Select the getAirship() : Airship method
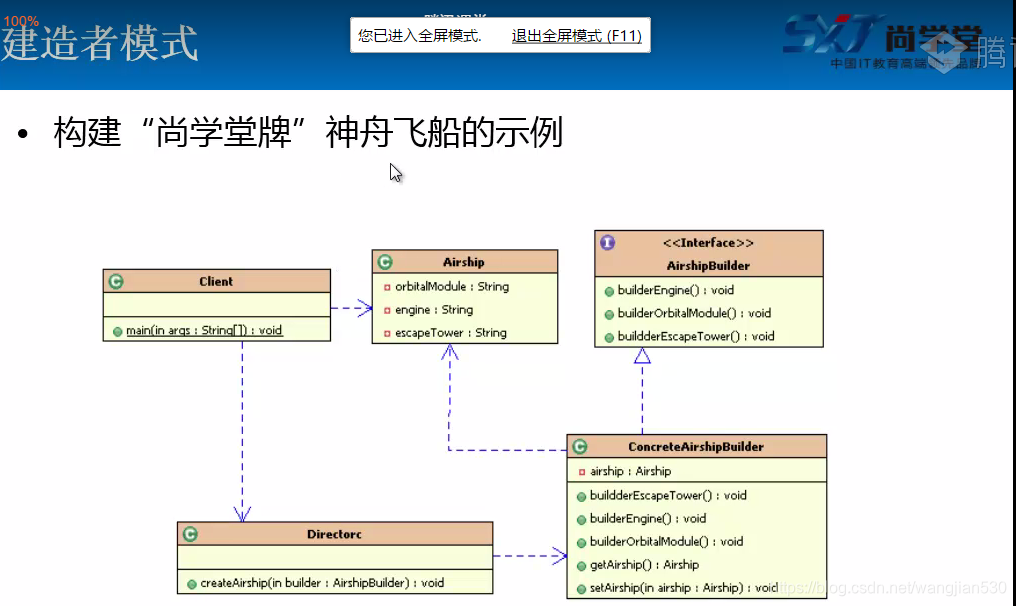This screenshot has height=606, width=1016. (x=644, y=565)
